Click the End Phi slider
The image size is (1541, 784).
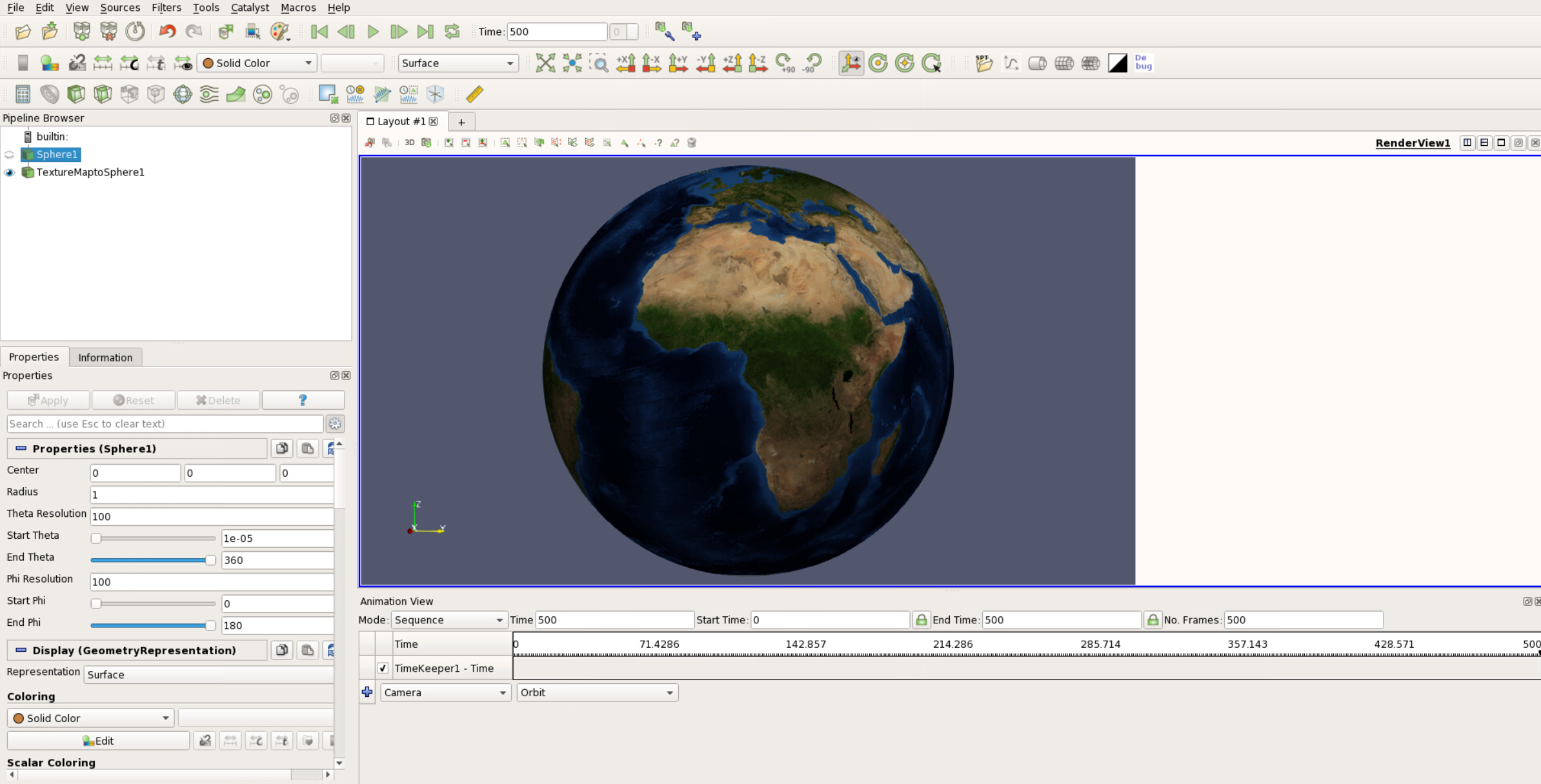coord(153,625)
